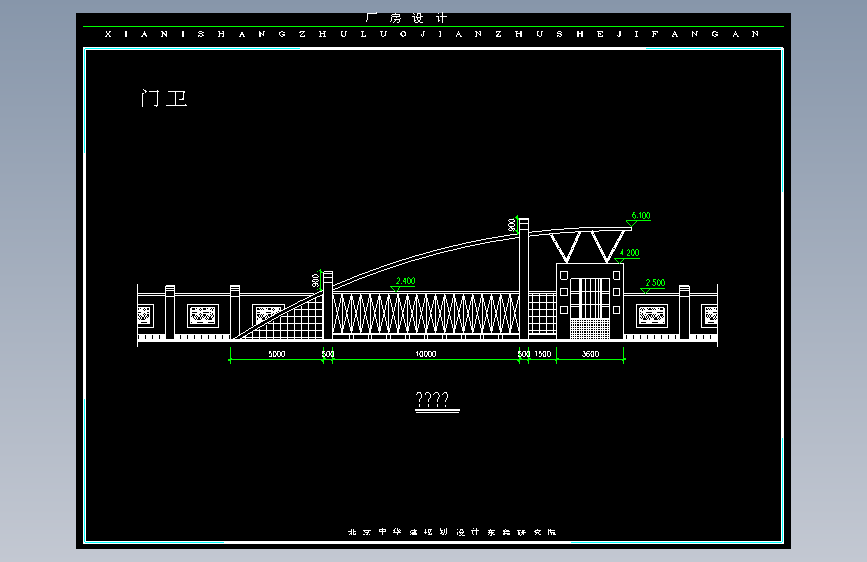Click the 4.200 elevation label

[x=629, y=253]
